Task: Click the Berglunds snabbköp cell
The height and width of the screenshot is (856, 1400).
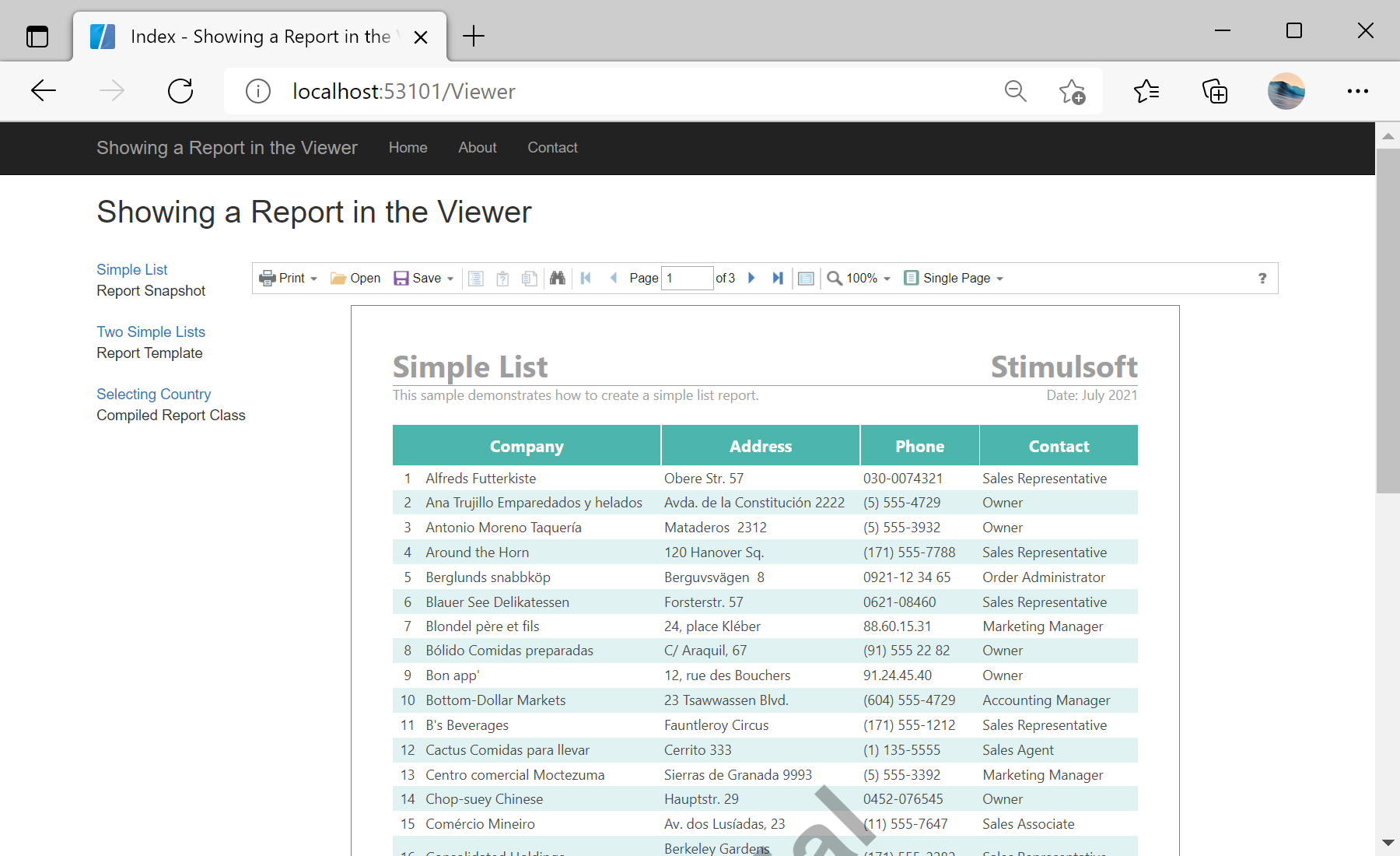Action: pyautogui.click(x=488, y=577)
